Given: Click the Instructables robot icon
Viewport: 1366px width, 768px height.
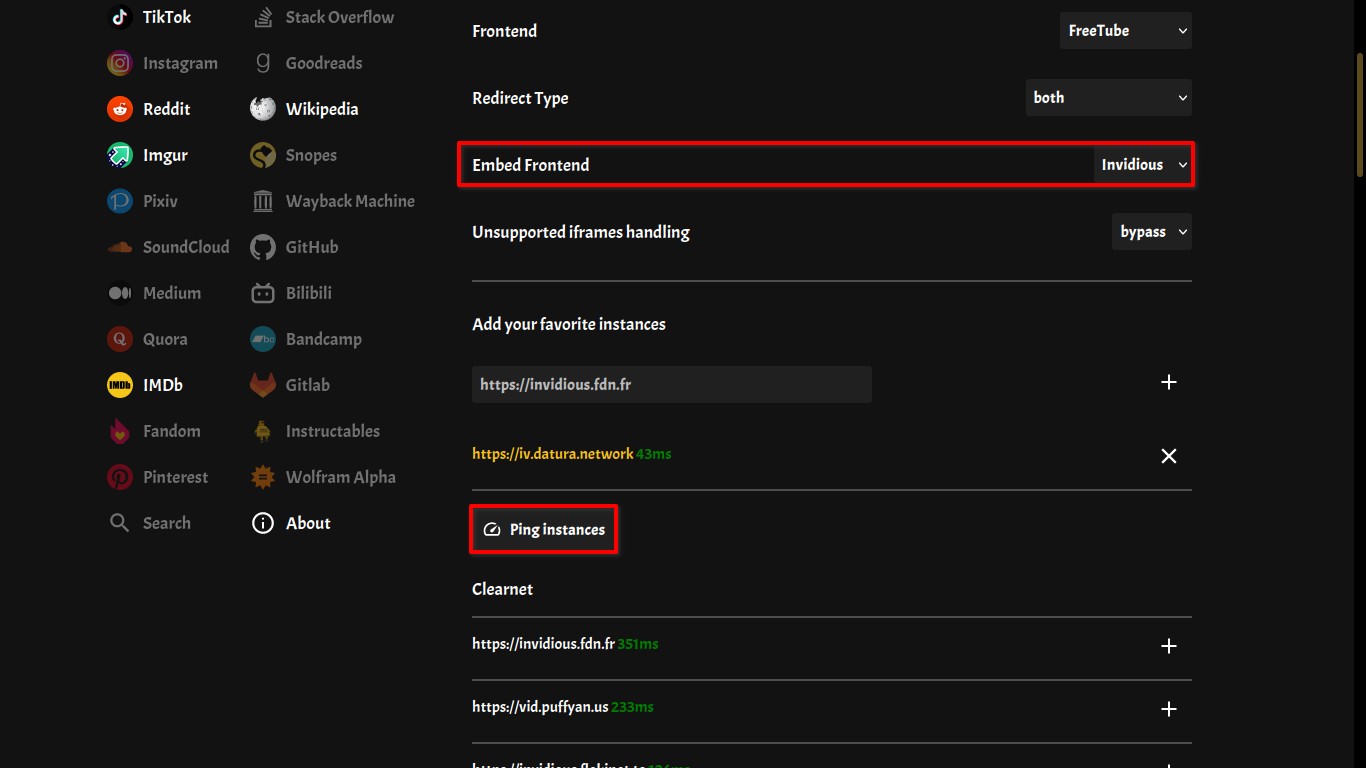Looking at the screenshot, I should [263, 431].
